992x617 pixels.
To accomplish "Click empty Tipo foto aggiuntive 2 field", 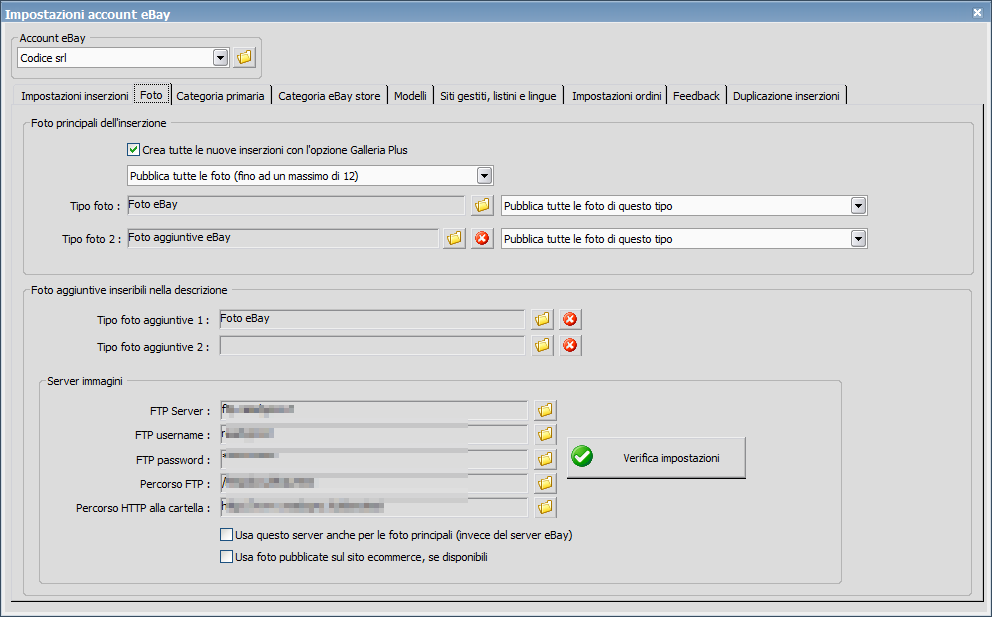I will [x=372, y=346].
